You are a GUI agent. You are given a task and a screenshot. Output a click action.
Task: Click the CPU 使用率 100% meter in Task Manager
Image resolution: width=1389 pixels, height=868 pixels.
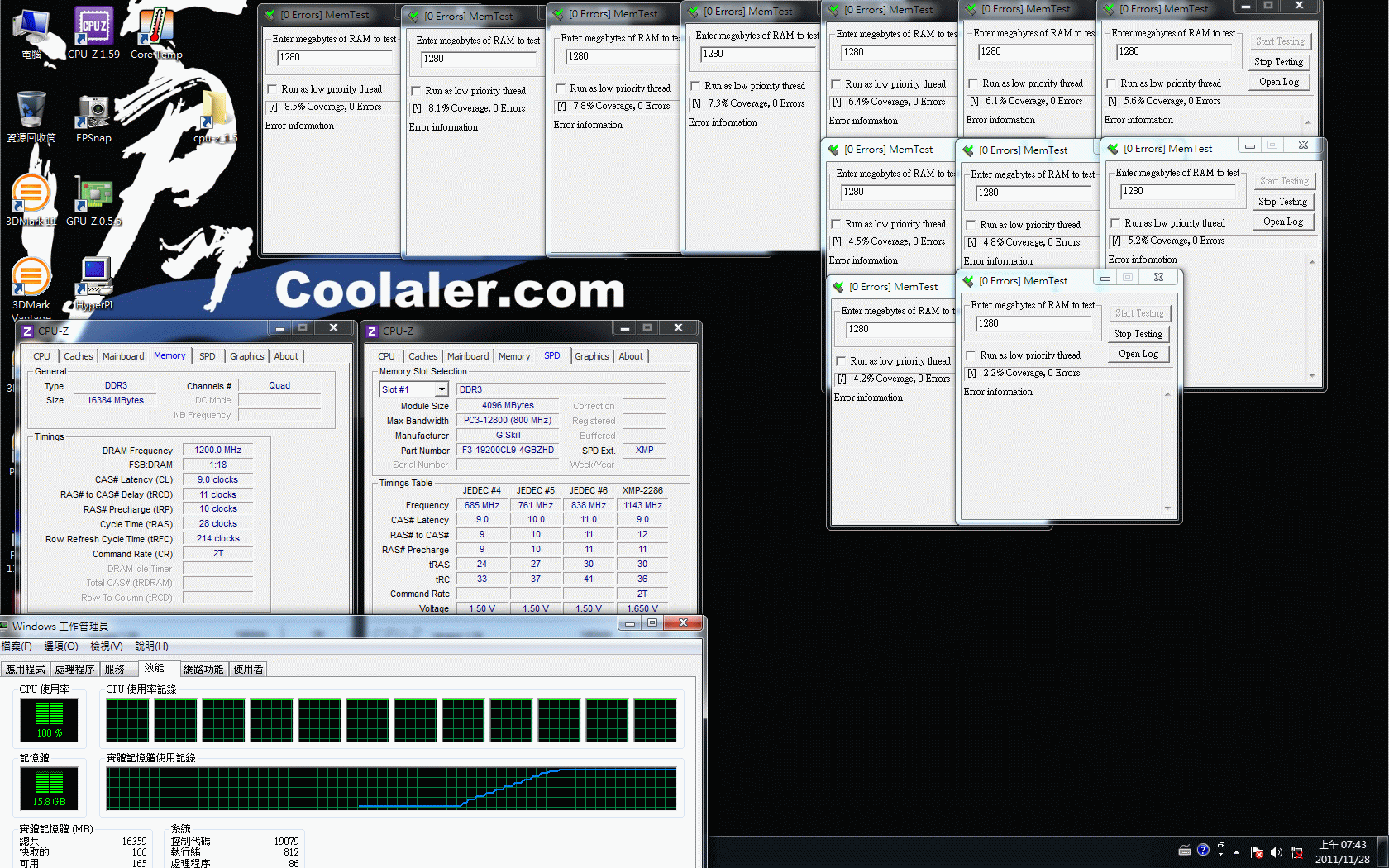49,719
